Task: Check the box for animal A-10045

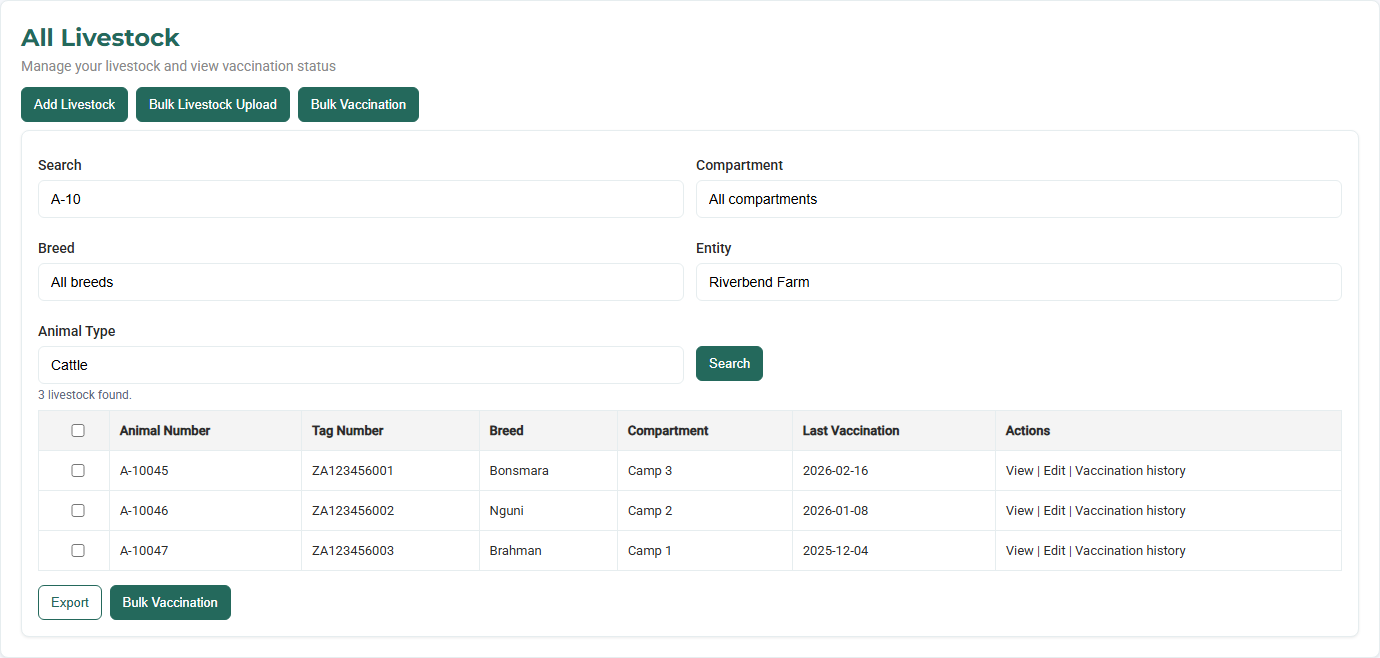Action: [x=78, y=471]
